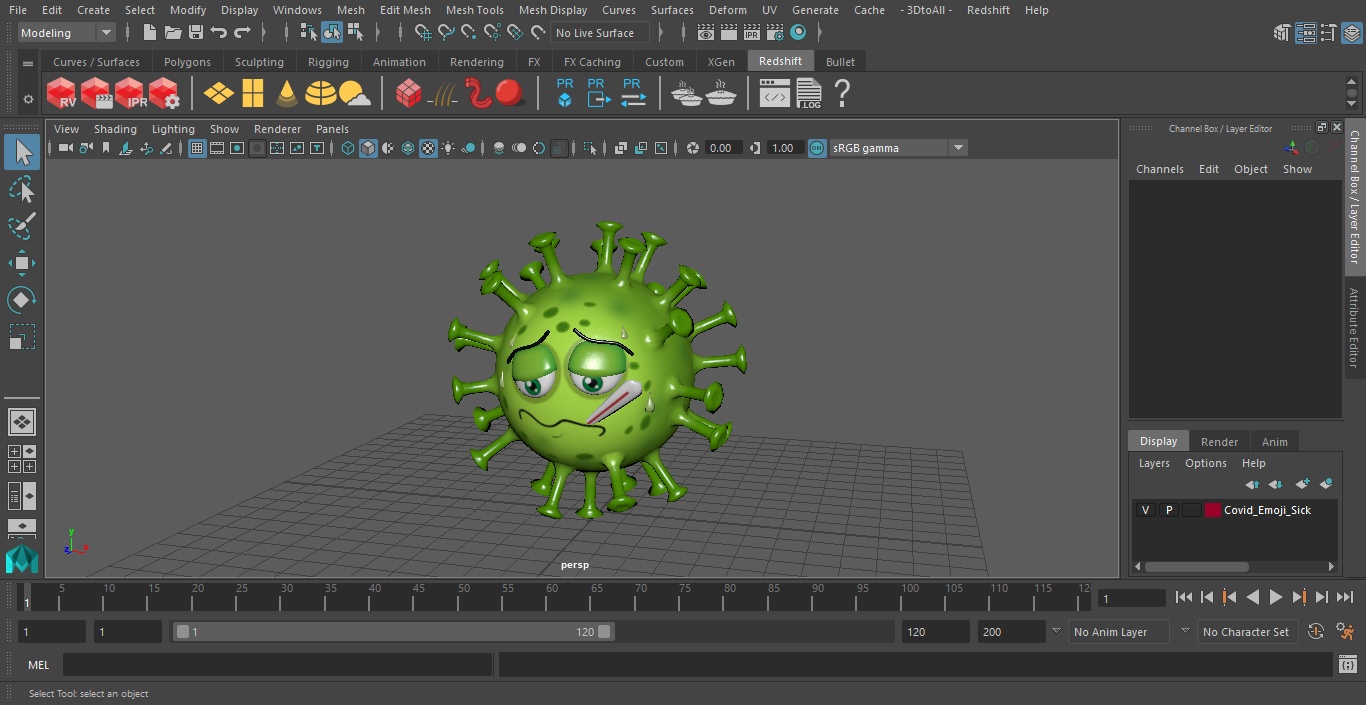The height and width of the screenshot is (705, 1366).
Task: Create Redshift spot light cone icon
Action: pos(287,94)
